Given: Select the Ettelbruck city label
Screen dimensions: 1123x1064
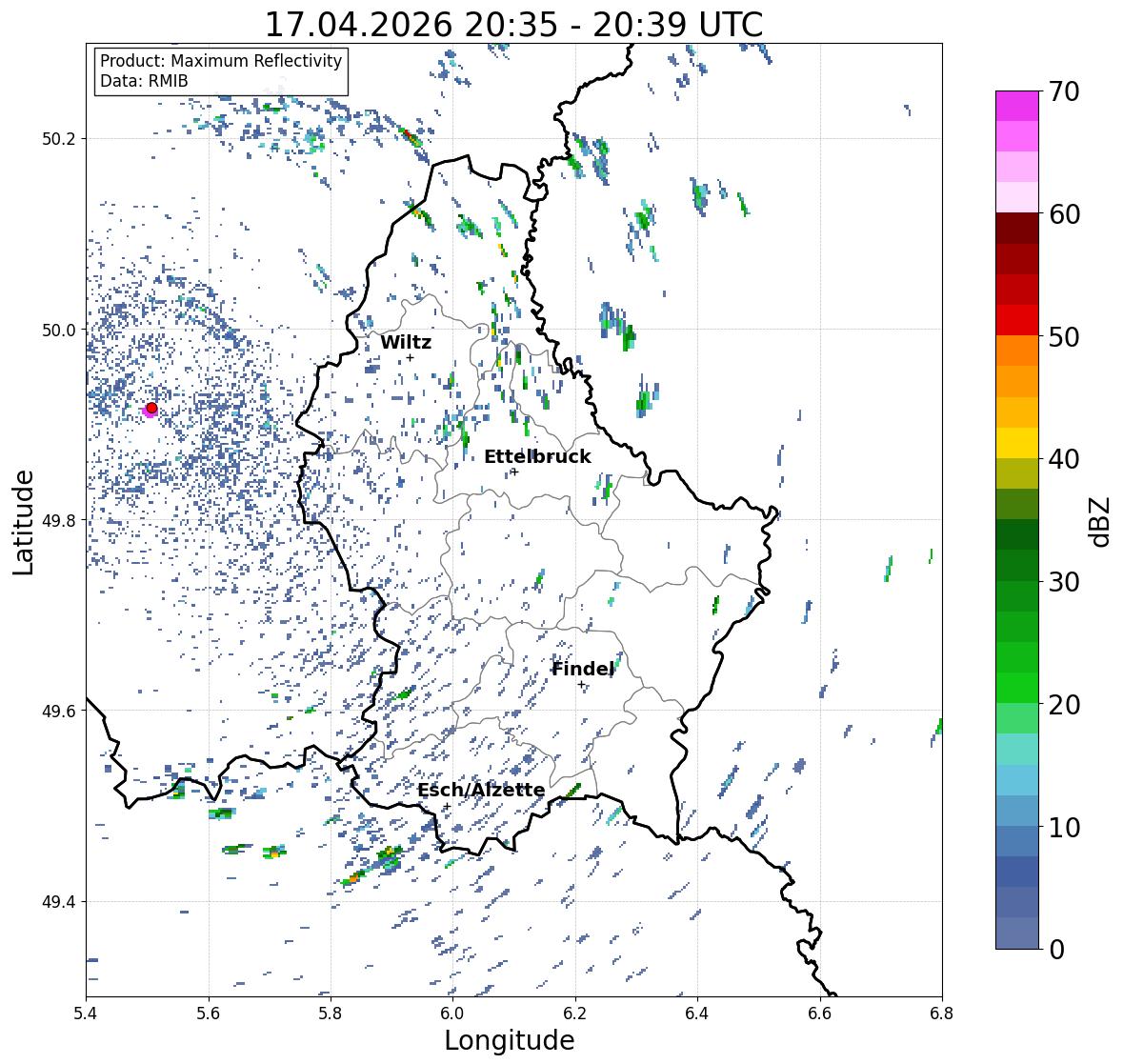Looking at the screenshot, I should coord(537,457).
